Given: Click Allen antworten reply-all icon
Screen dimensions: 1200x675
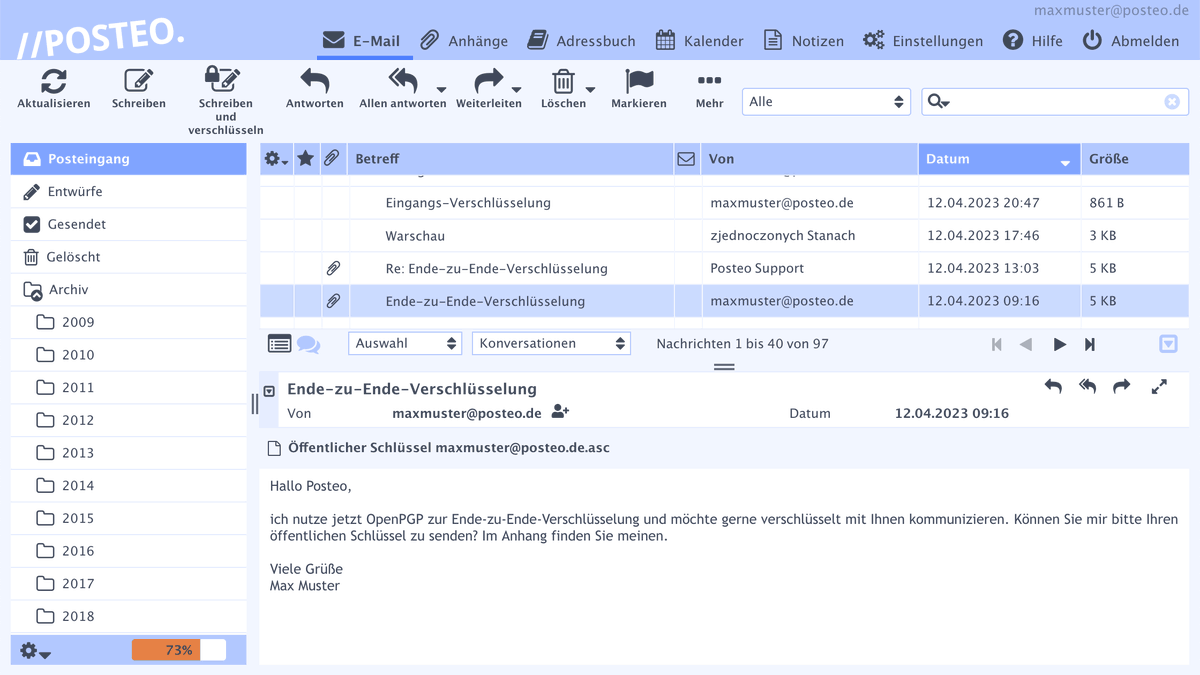Looking at the screenshot, I should 403,81.
